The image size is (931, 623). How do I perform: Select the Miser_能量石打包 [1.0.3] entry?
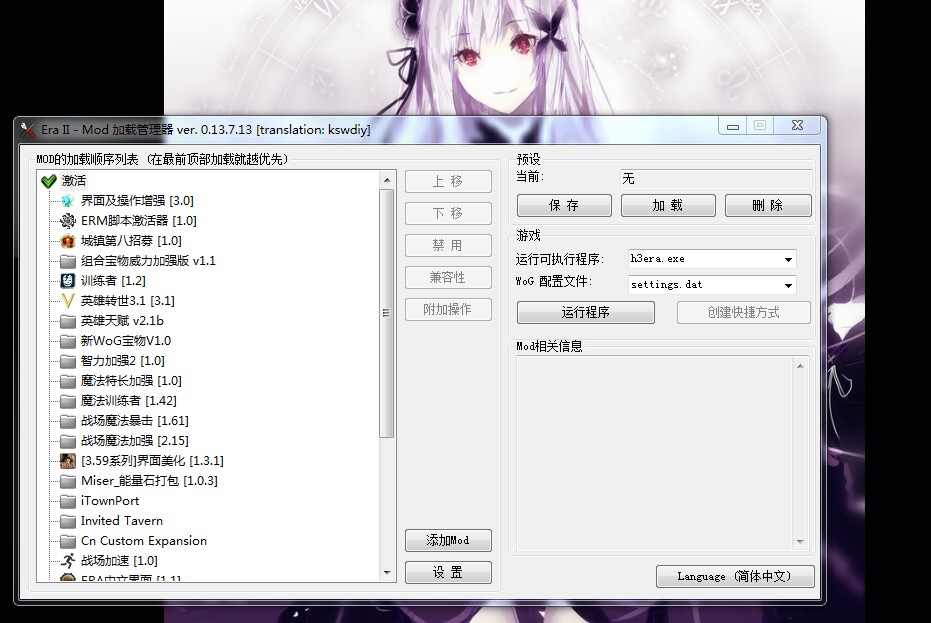[149, 481]
